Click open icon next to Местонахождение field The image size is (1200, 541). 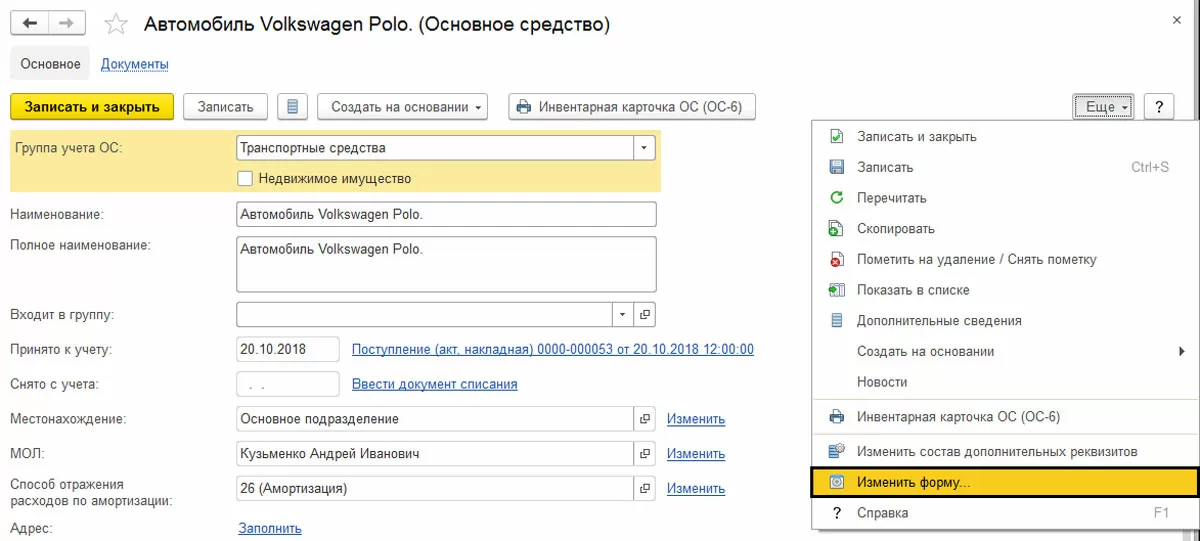pos(645,419)
